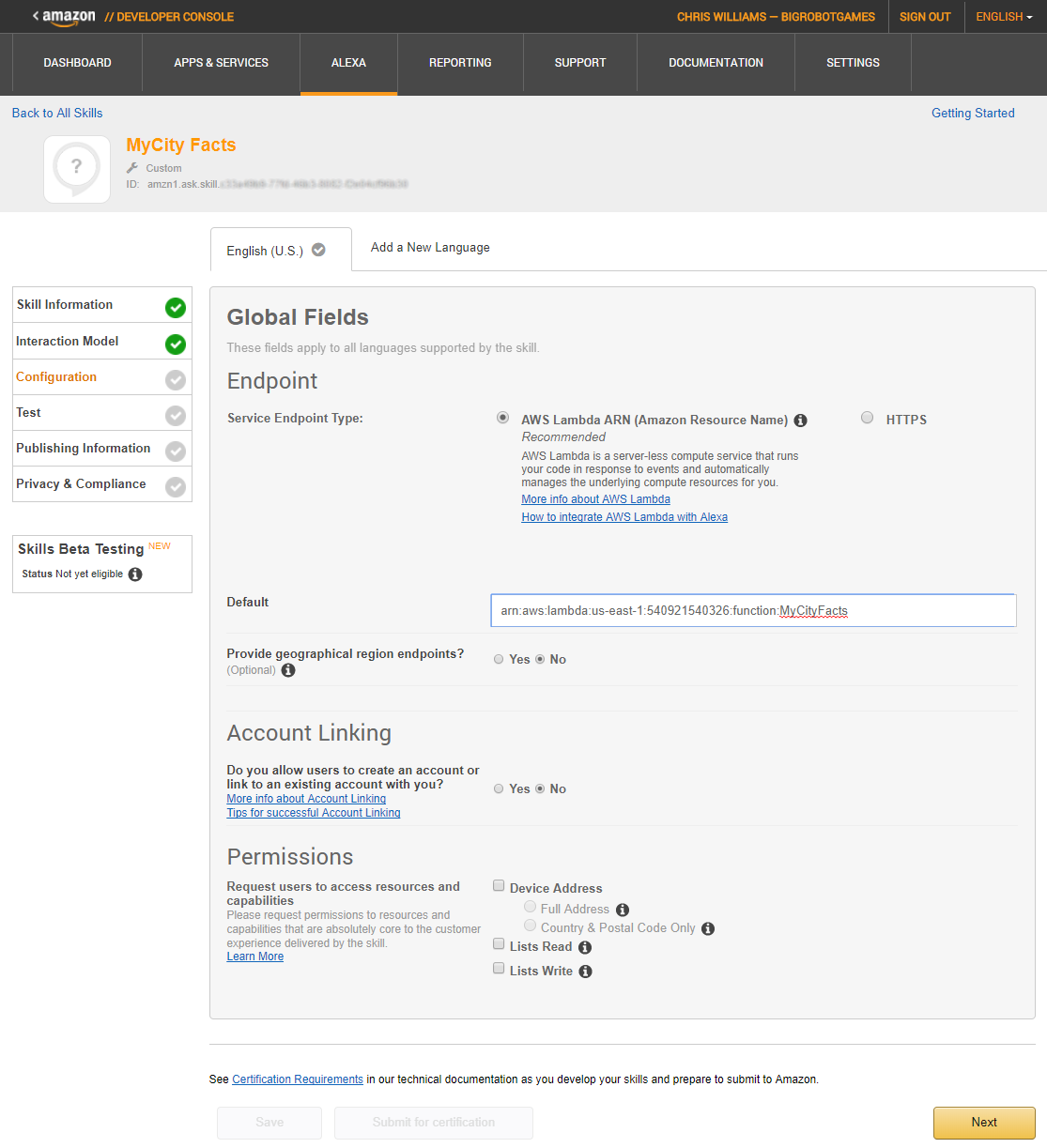
Task: Open Tips for successful Account Linking link
Action: click(314, 813)
